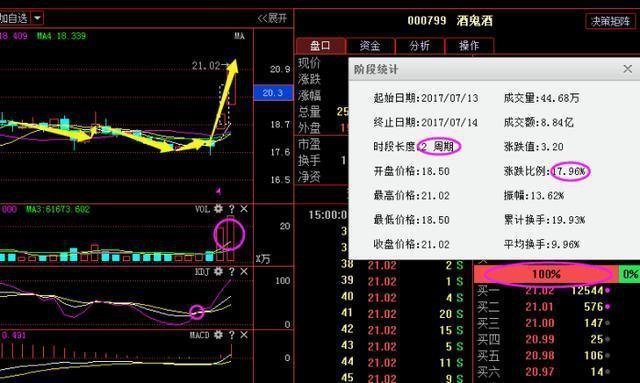Select the 涨跌比例 17.96% value

(x=569, y=171)
